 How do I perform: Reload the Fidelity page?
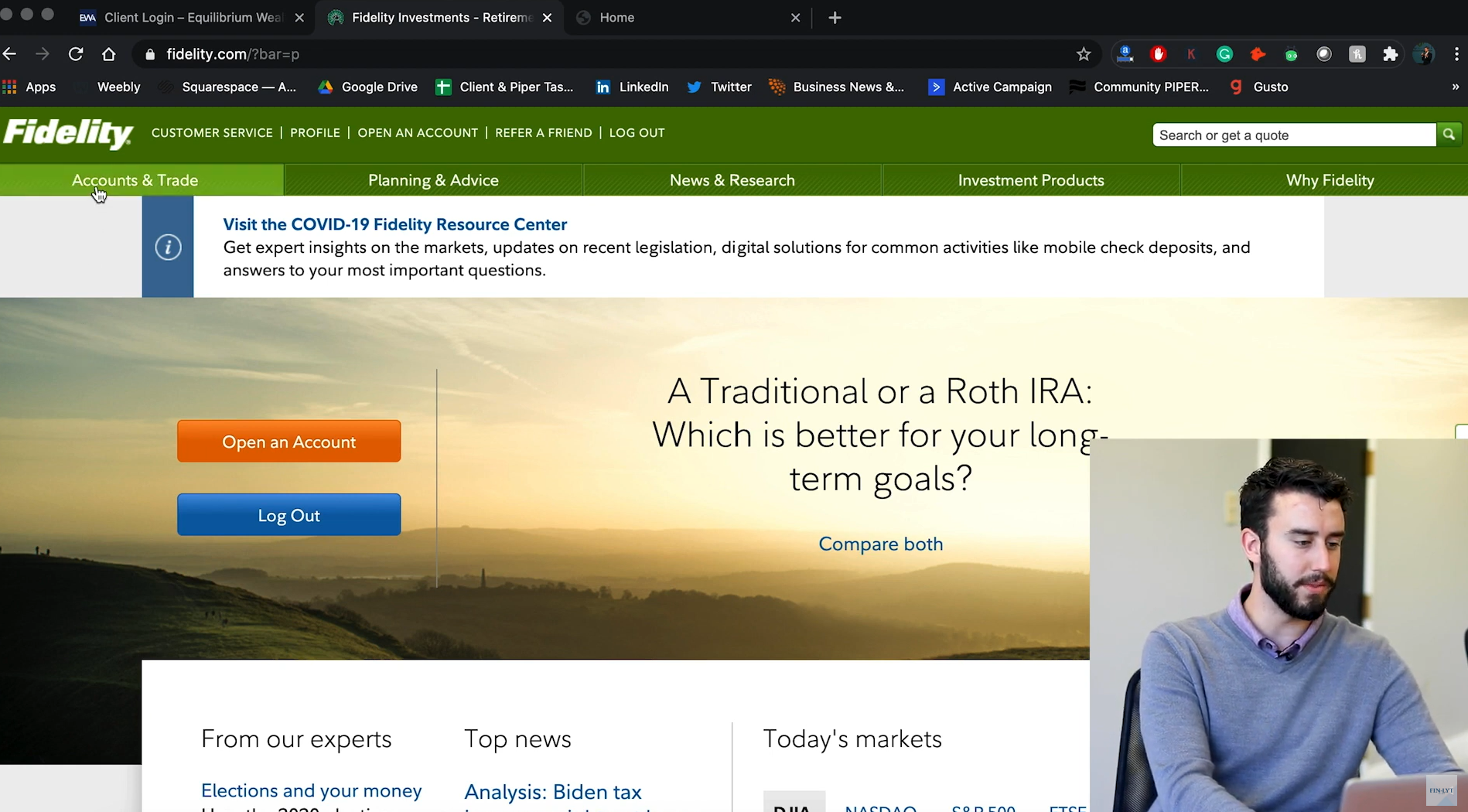76,54
